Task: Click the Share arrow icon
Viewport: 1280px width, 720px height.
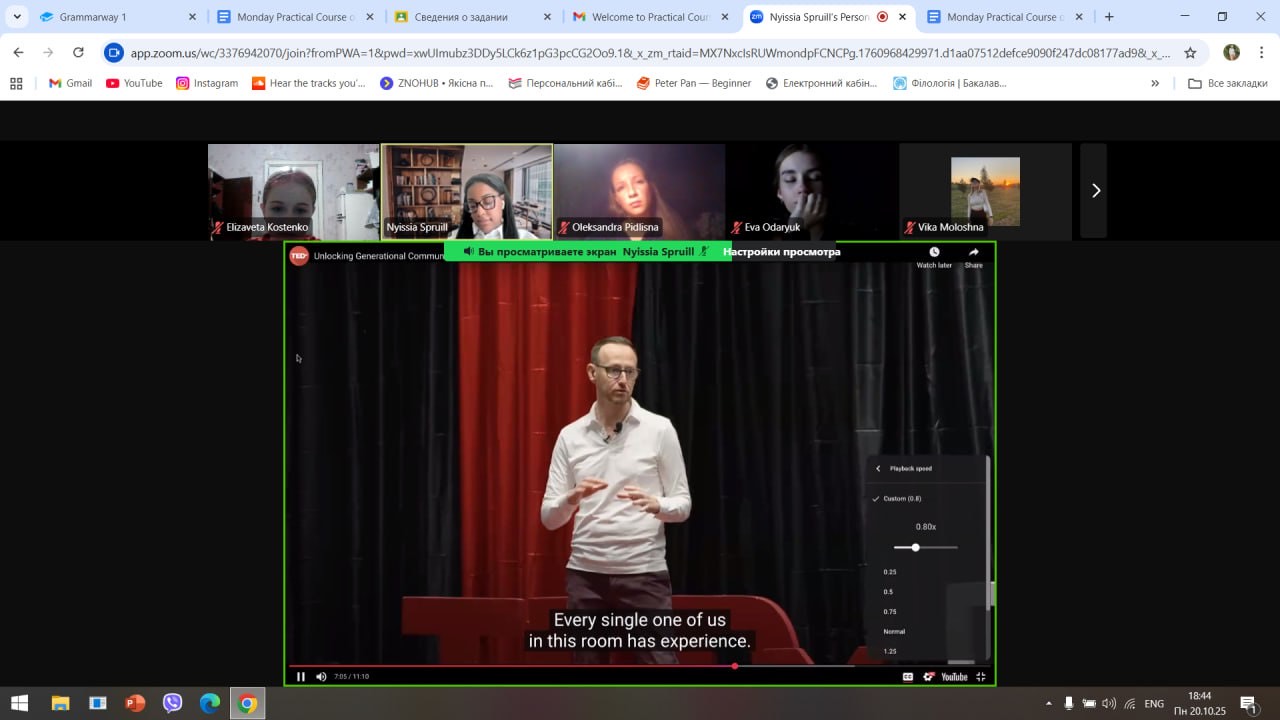Action: tap(973, 253)
